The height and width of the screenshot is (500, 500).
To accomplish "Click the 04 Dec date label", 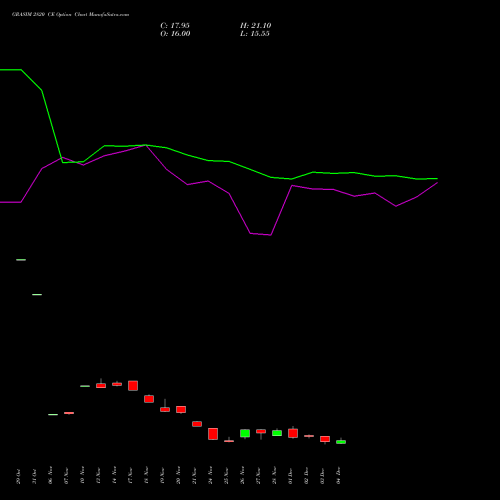I will (338, 476).
